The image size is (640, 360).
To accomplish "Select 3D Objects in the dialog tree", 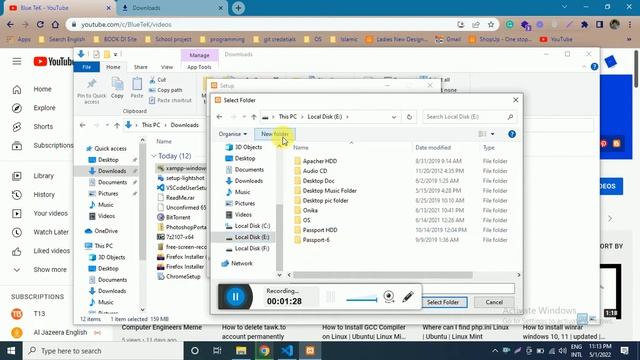I will [x=248, y=147].
